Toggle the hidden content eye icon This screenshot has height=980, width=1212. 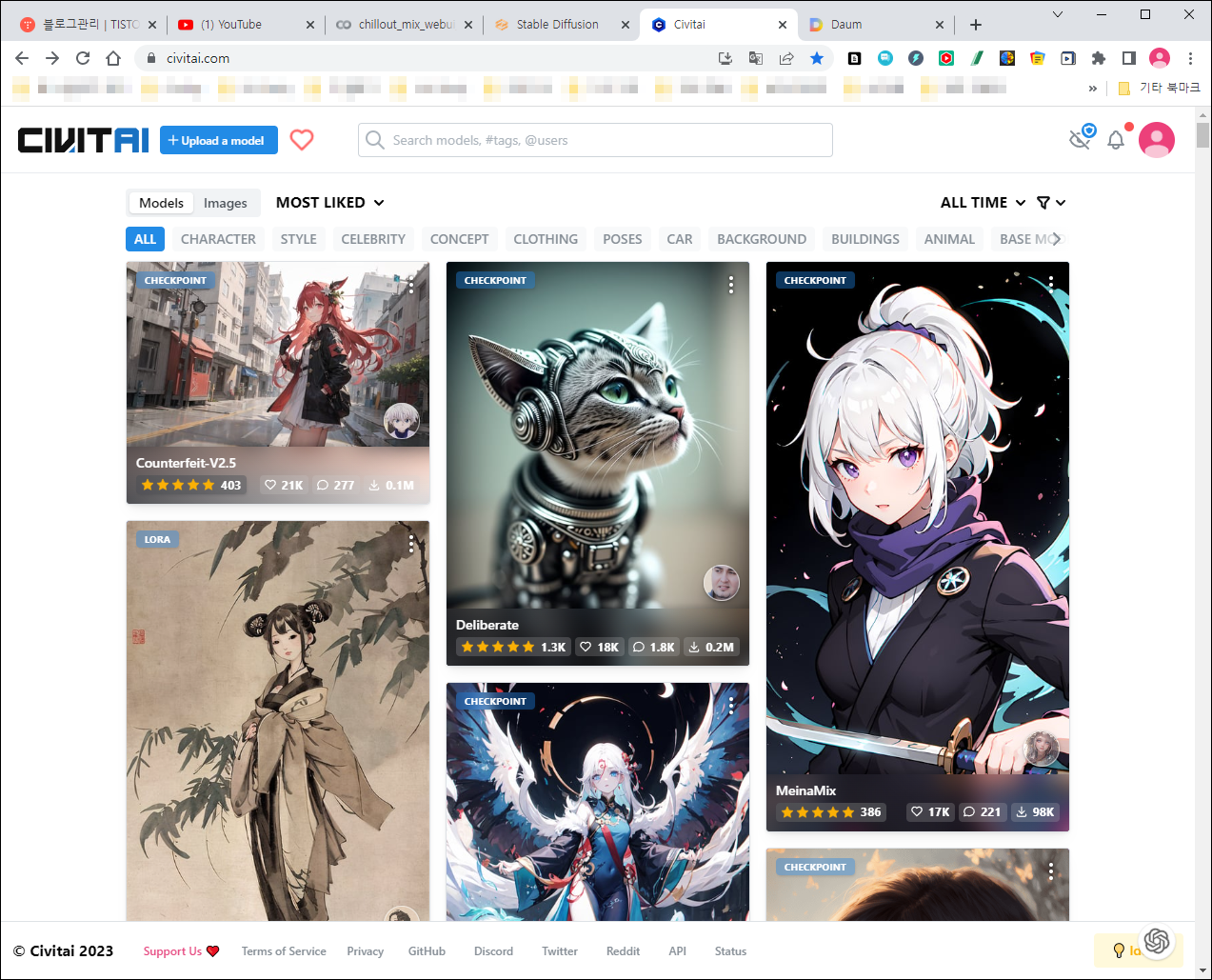click(1081, 139)
